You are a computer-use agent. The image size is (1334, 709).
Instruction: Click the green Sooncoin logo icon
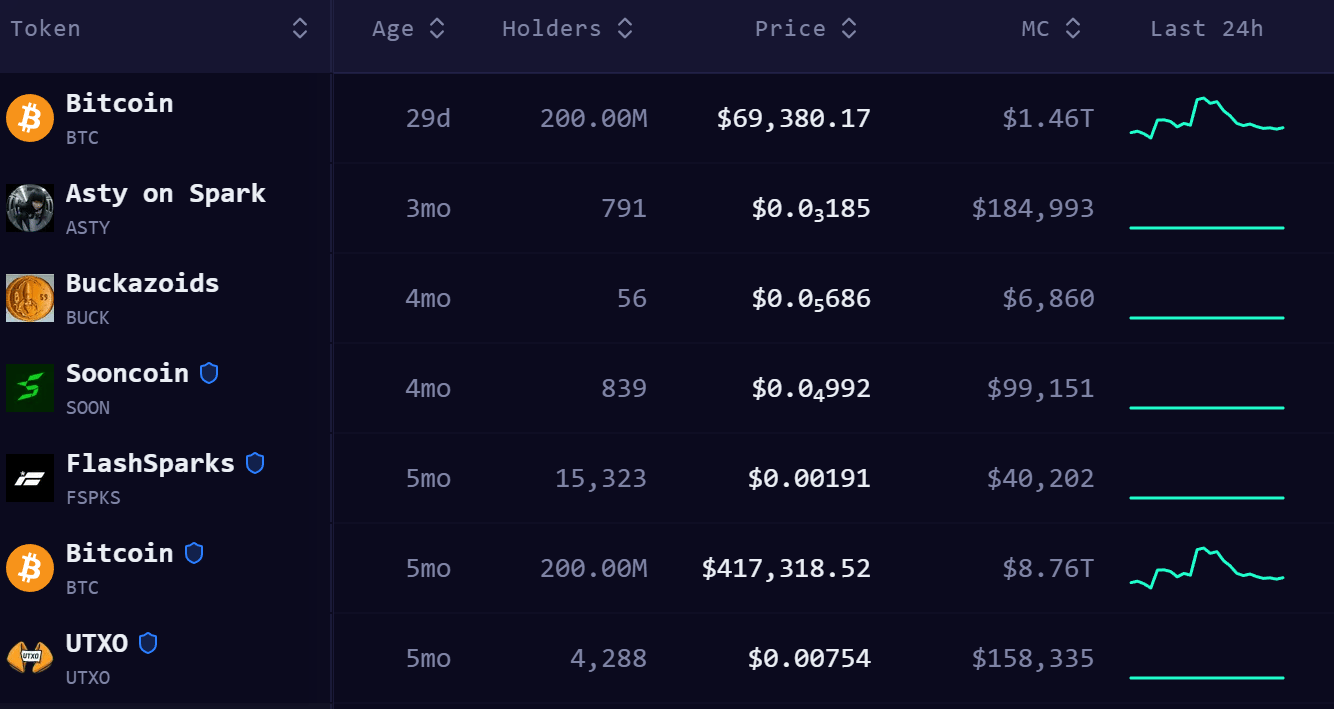(x=30, y=388)
